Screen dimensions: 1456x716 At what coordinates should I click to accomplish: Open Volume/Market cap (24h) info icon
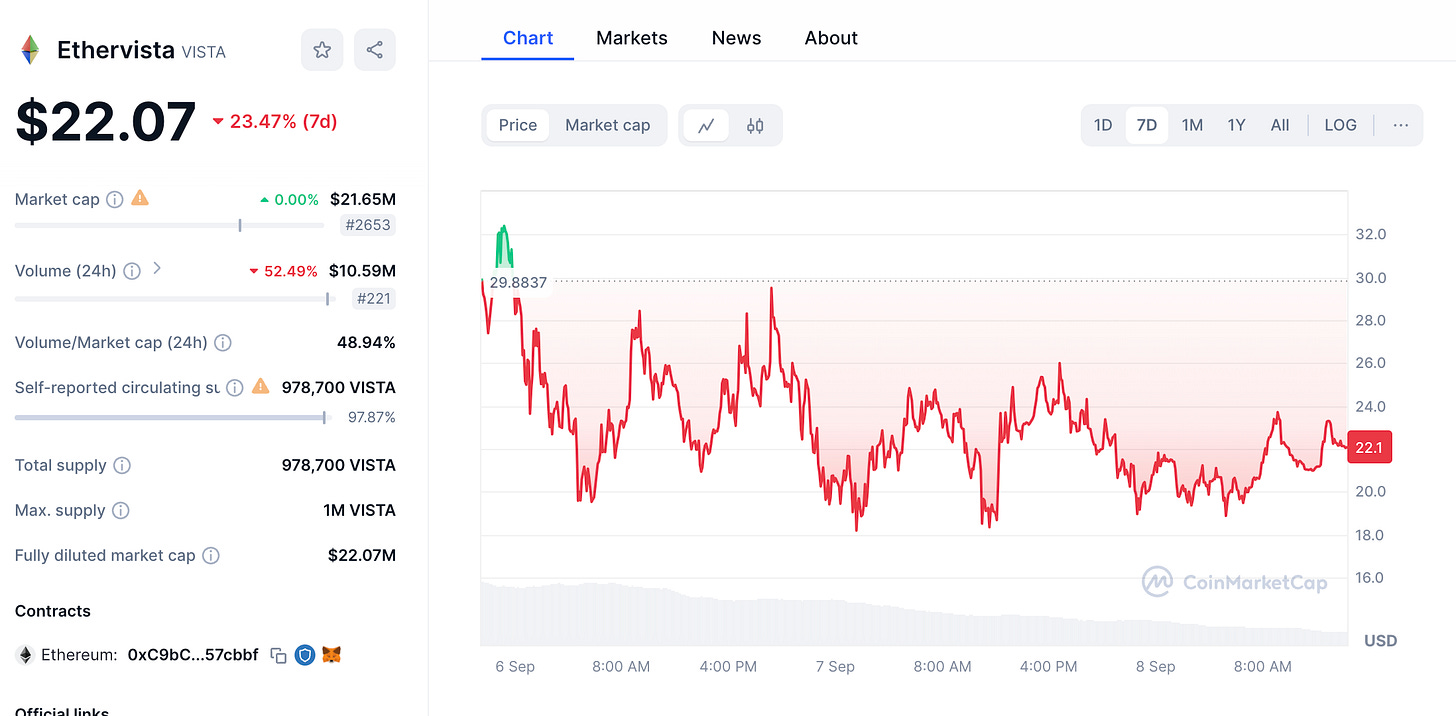click(x=223, y=343)
